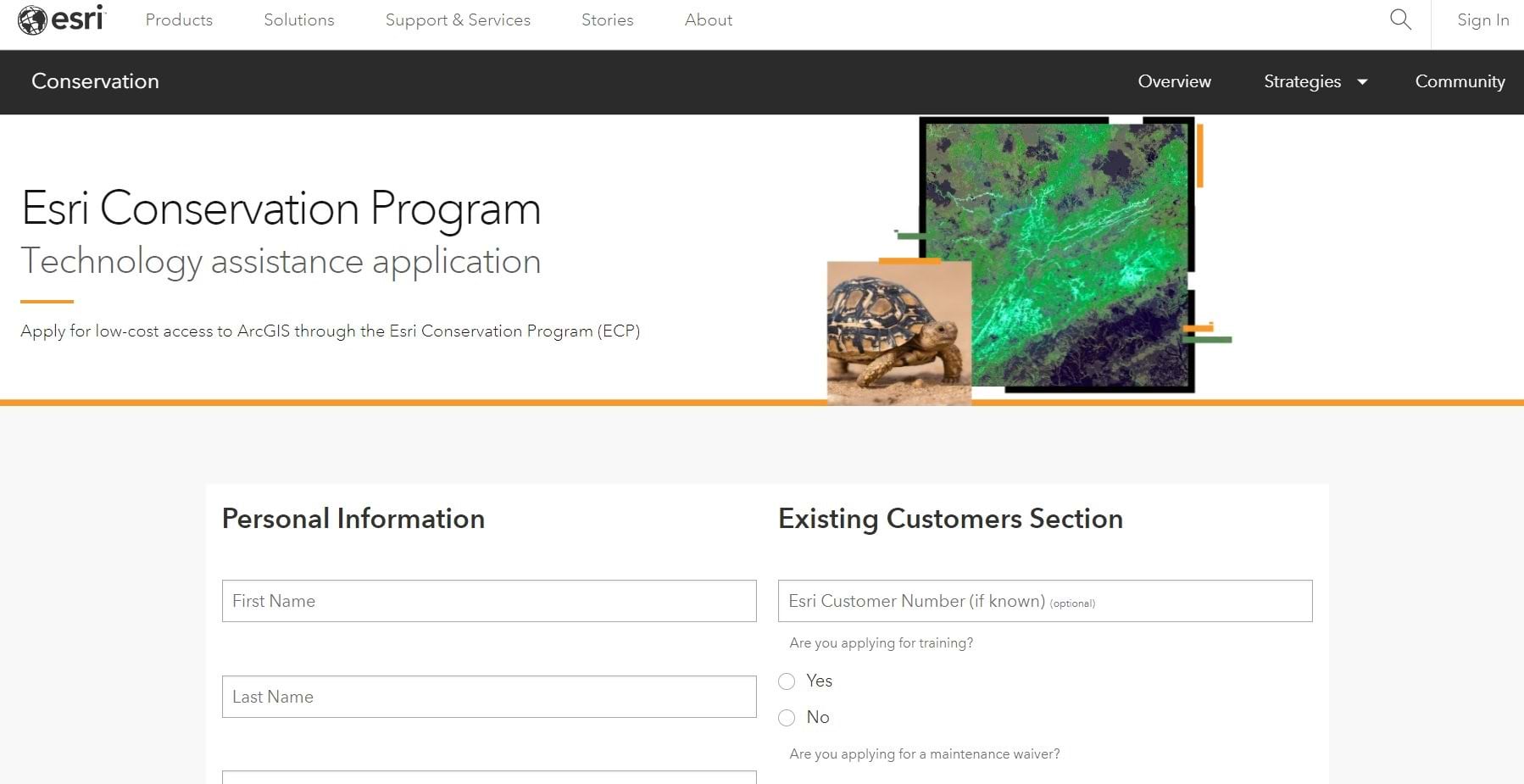
Task: Open the Solutions menu
Action: point(299,19)
